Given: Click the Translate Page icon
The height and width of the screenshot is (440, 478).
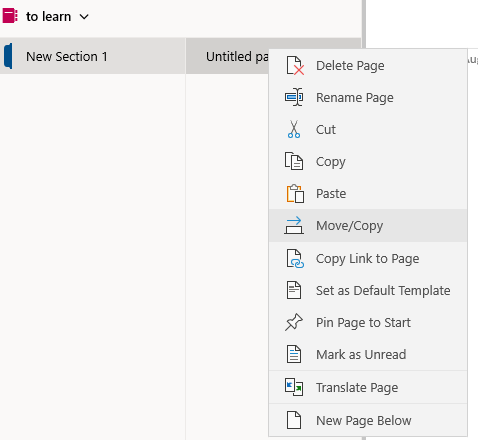Looking at the screenshot, I should click(x=294, y=387).
